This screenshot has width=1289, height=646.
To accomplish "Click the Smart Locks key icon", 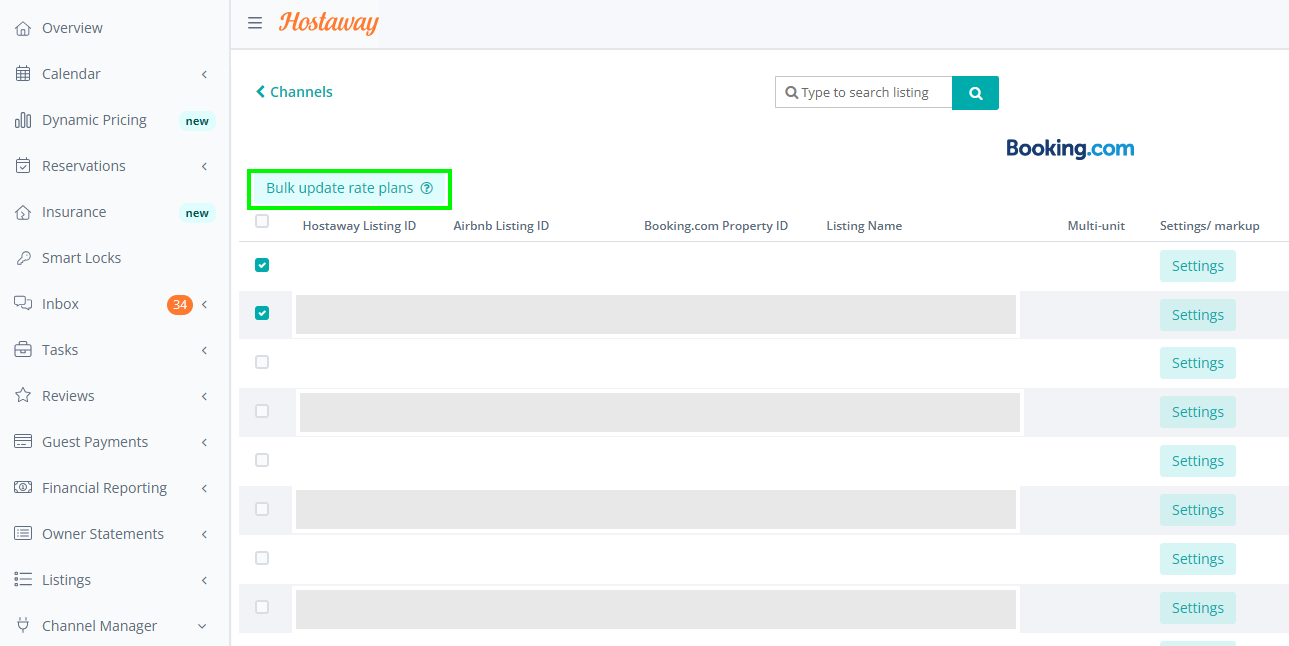I will [x=23, y=258].
